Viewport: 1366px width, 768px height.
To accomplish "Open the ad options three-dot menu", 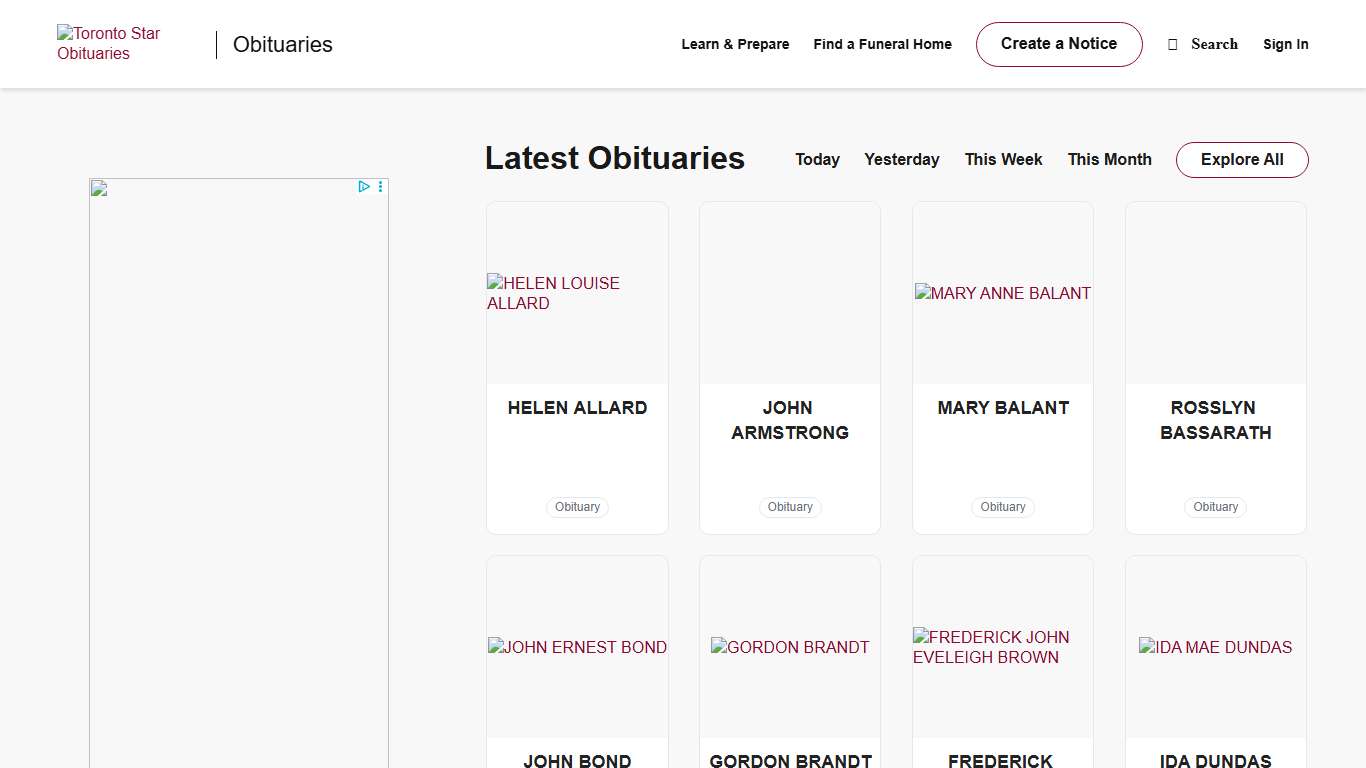I will (380, 187).
